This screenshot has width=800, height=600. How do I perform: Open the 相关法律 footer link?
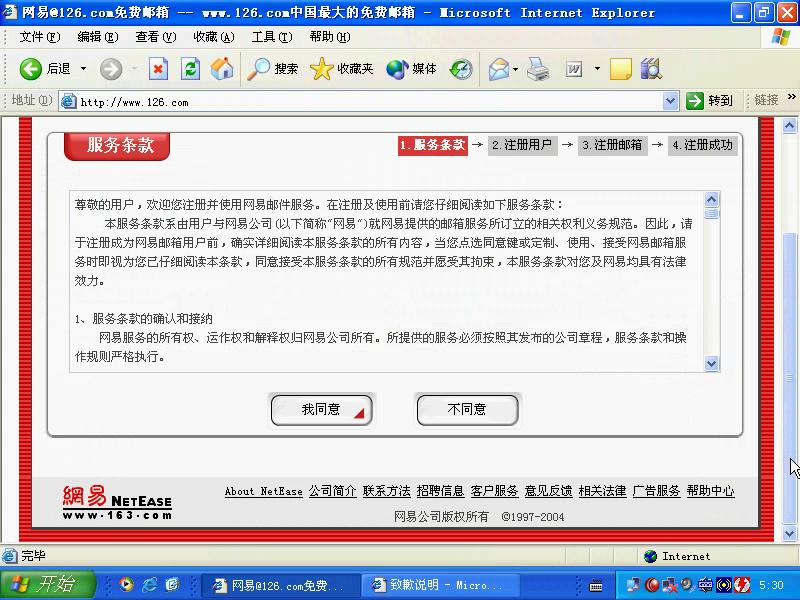[603, 491]
